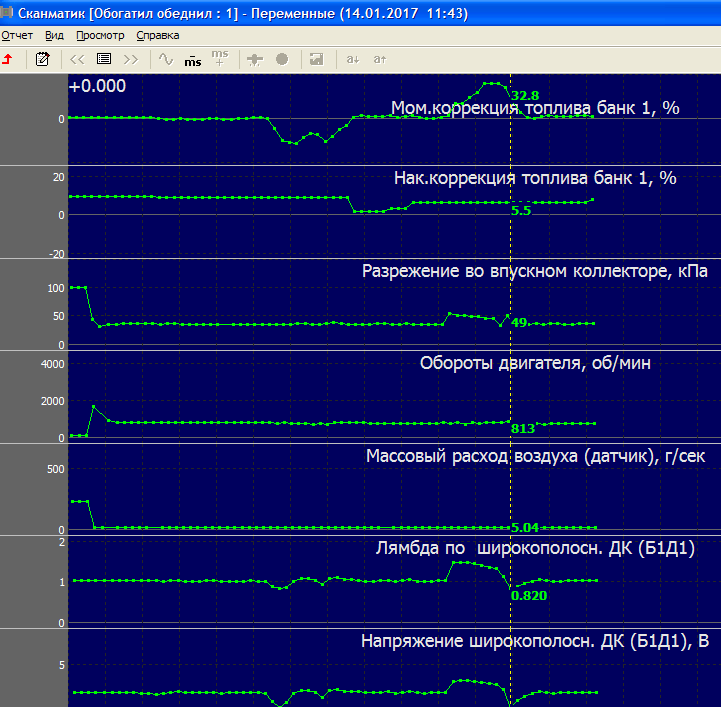Screen dimensions: 721x707
Task: Click the round record toolbar icon
Action: 282,59
